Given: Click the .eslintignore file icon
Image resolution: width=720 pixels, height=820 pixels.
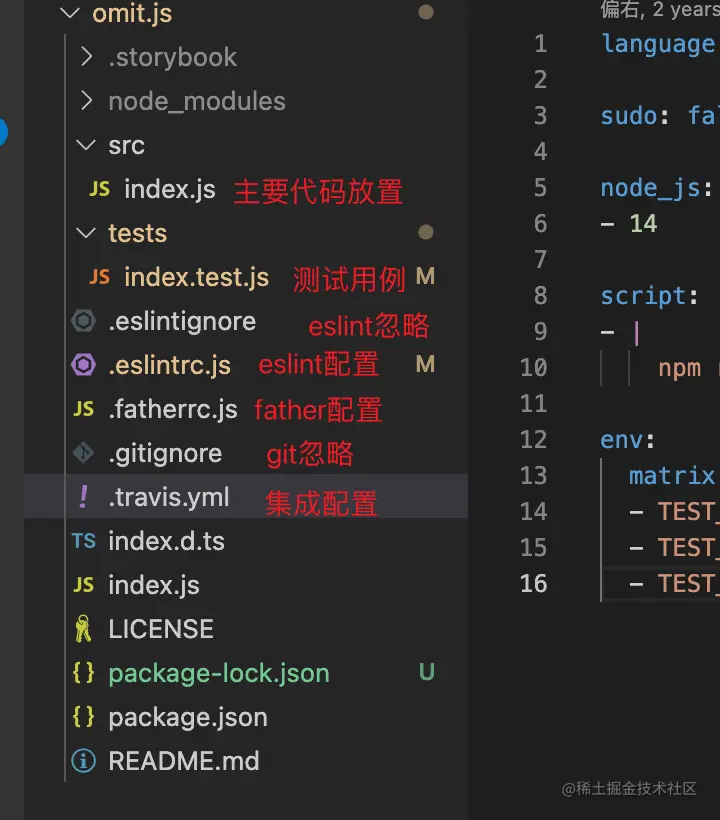Looking at the screenshot, I should (84, 321).
